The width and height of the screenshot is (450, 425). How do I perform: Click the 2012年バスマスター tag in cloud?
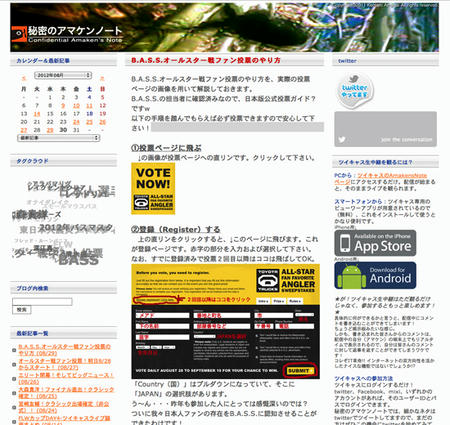76,228
